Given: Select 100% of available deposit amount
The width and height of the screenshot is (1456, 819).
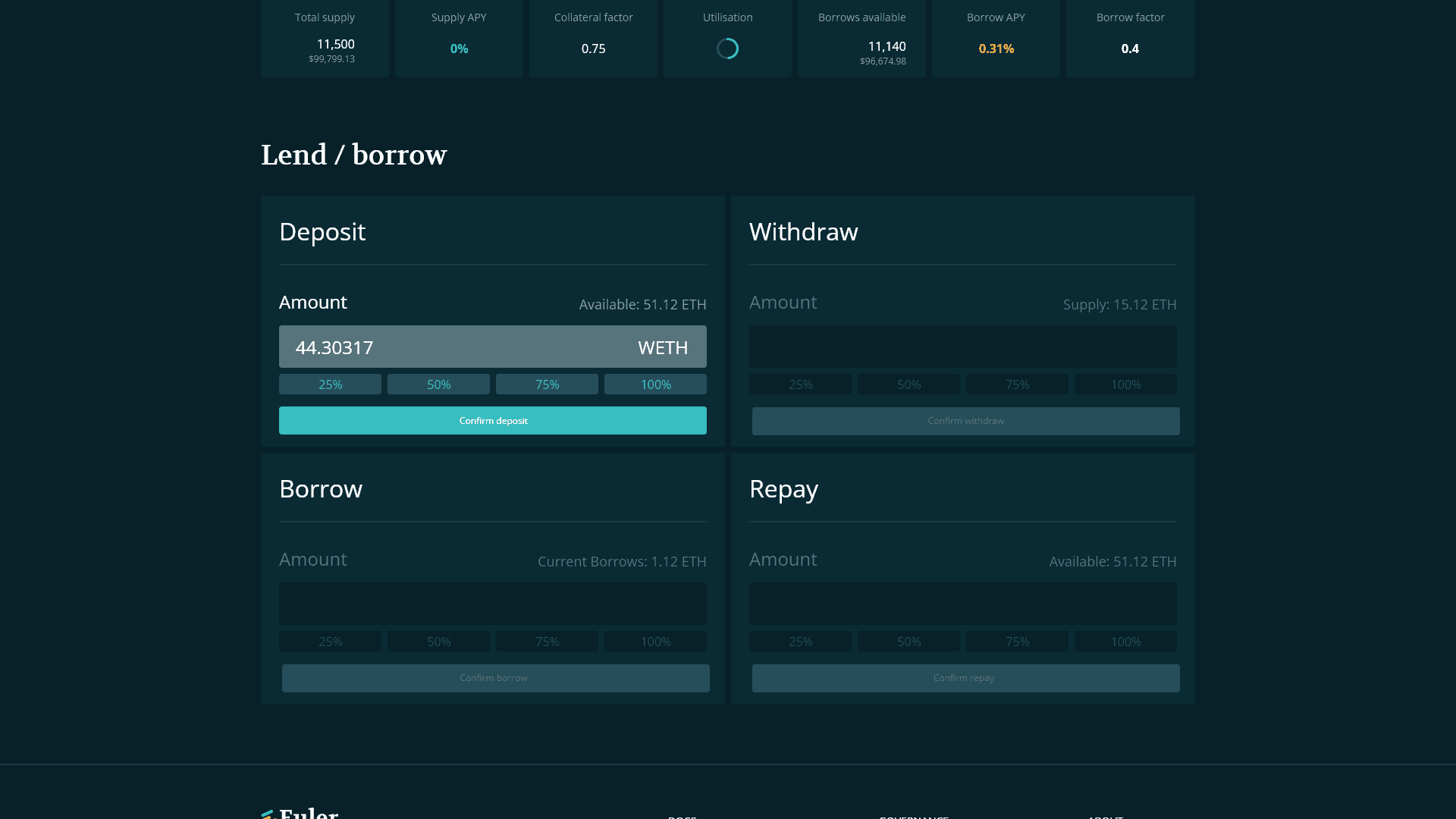Looking at the screenshot, I should (x=655, y=384).
